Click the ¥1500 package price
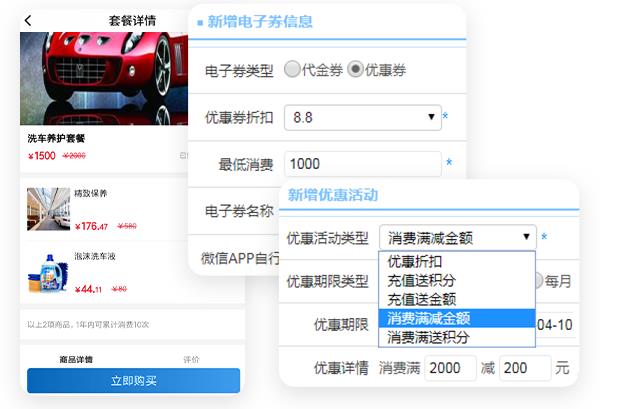This screenshot has height=409, width=621. 42,156
